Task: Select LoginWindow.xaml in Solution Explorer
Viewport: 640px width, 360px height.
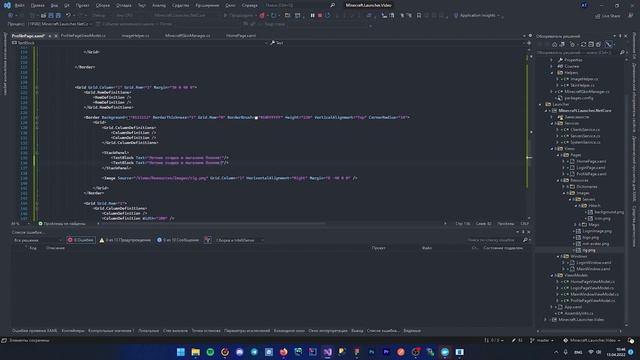Action: pos(593,262)
